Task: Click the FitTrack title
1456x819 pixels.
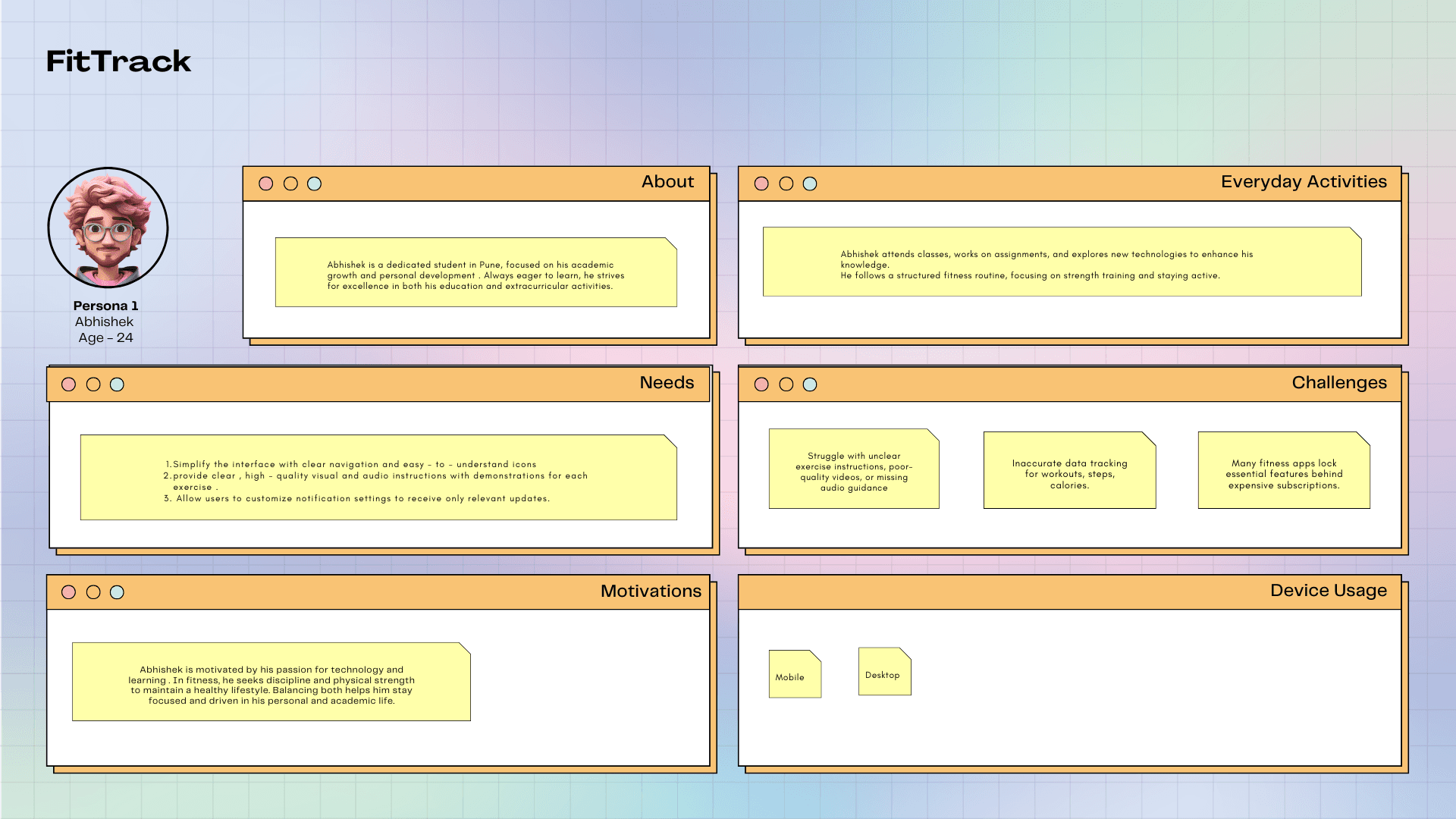Action: point(119,61)
